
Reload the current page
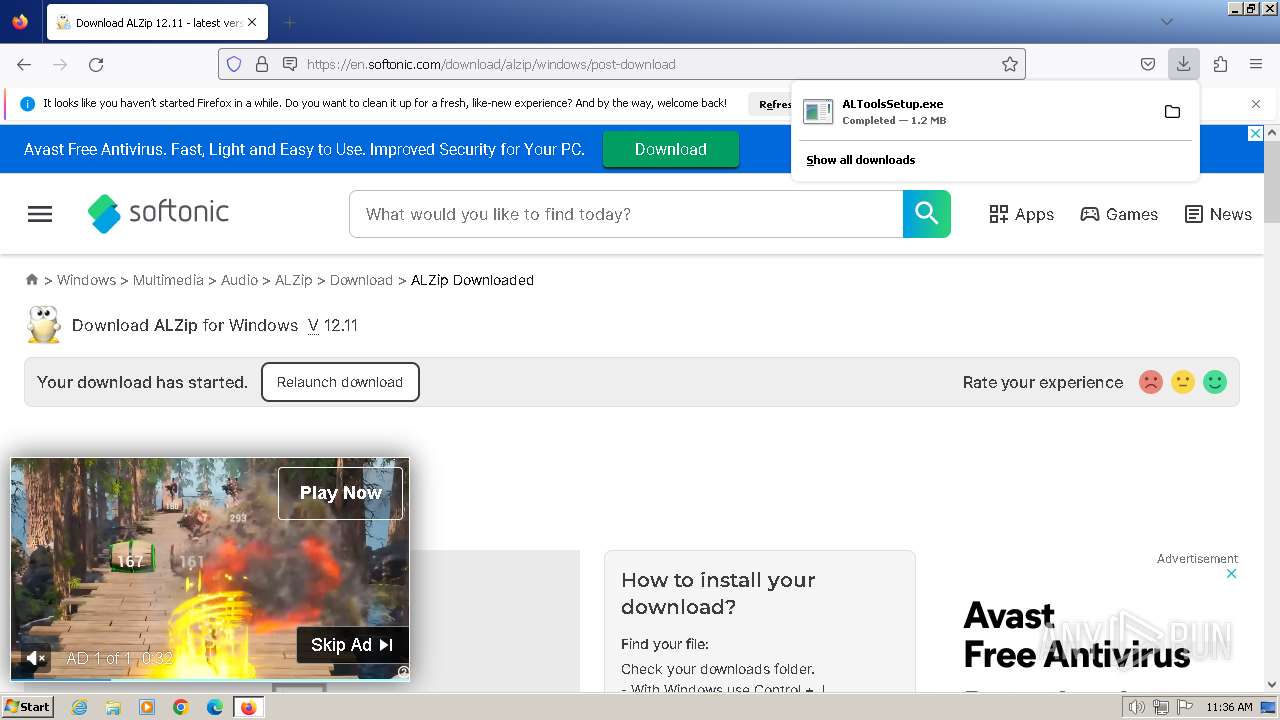(96, 64)
